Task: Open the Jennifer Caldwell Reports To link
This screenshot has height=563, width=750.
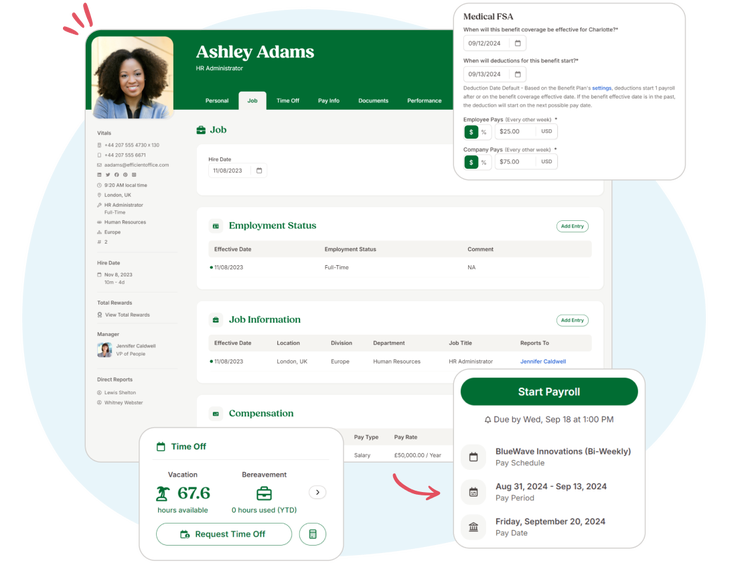Action: 543,362
